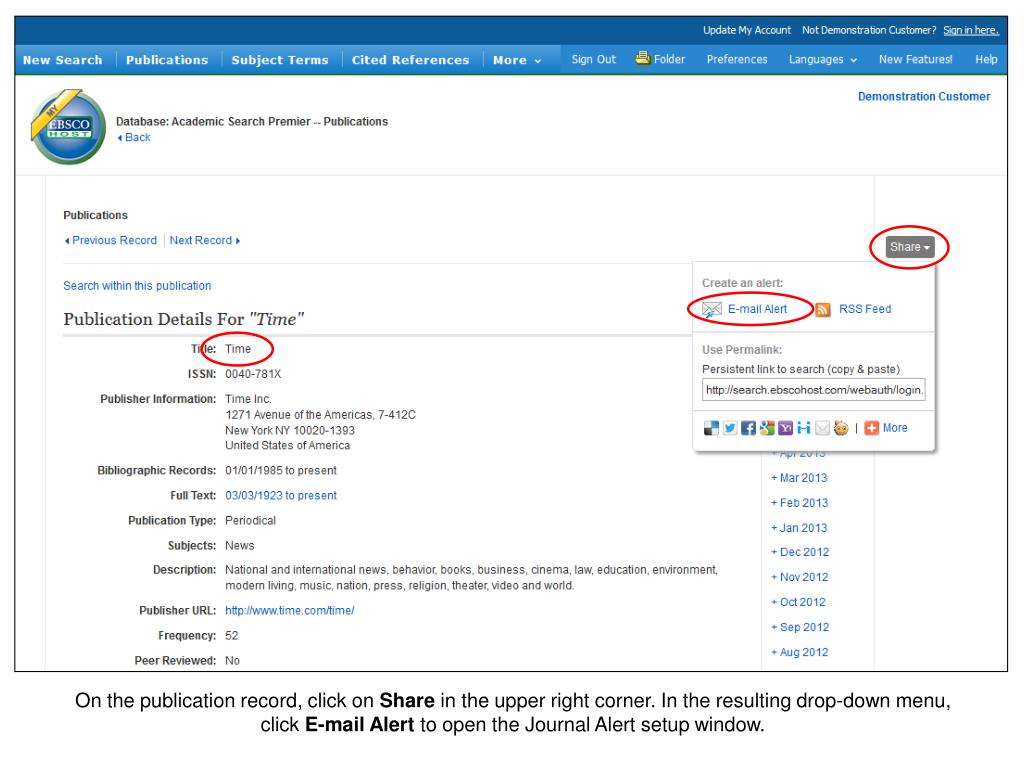Click RSS Feed link
1024x768 pixels.
(865, 310)
